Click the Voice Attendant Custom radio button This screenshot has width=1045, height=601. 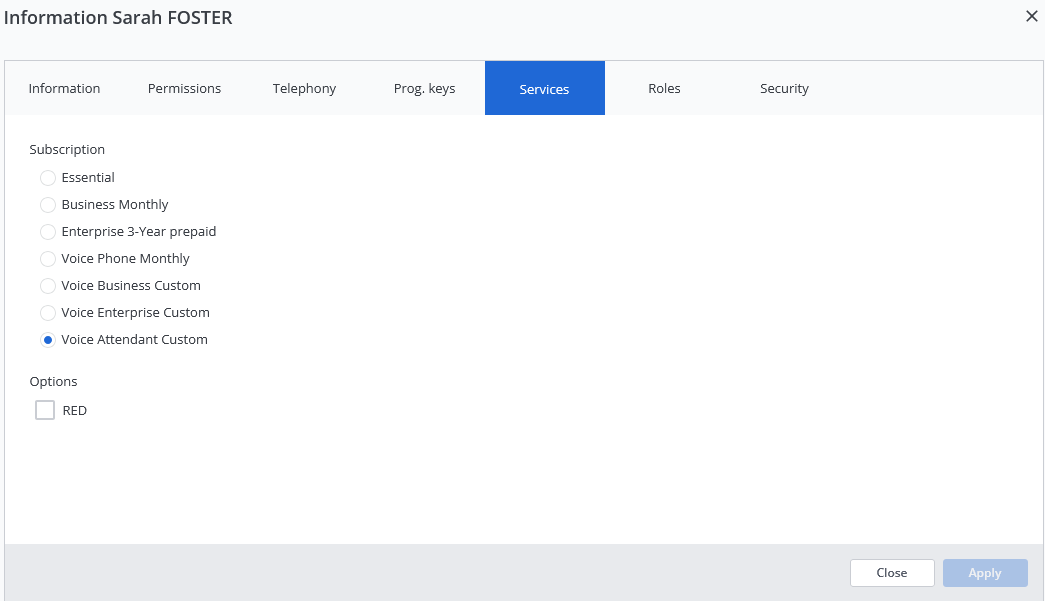click(48, 340)
